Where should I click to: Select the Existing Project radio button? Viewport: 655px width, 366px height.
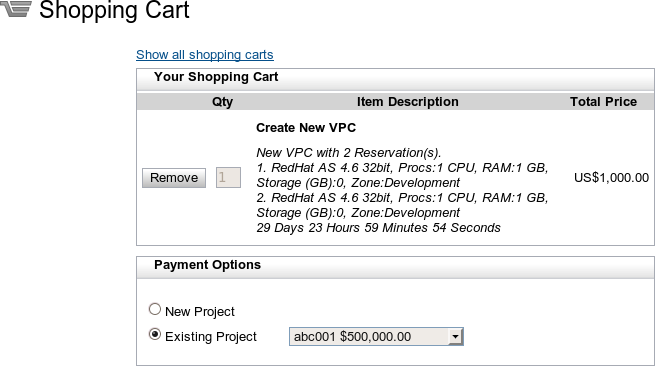pos(155,334)
